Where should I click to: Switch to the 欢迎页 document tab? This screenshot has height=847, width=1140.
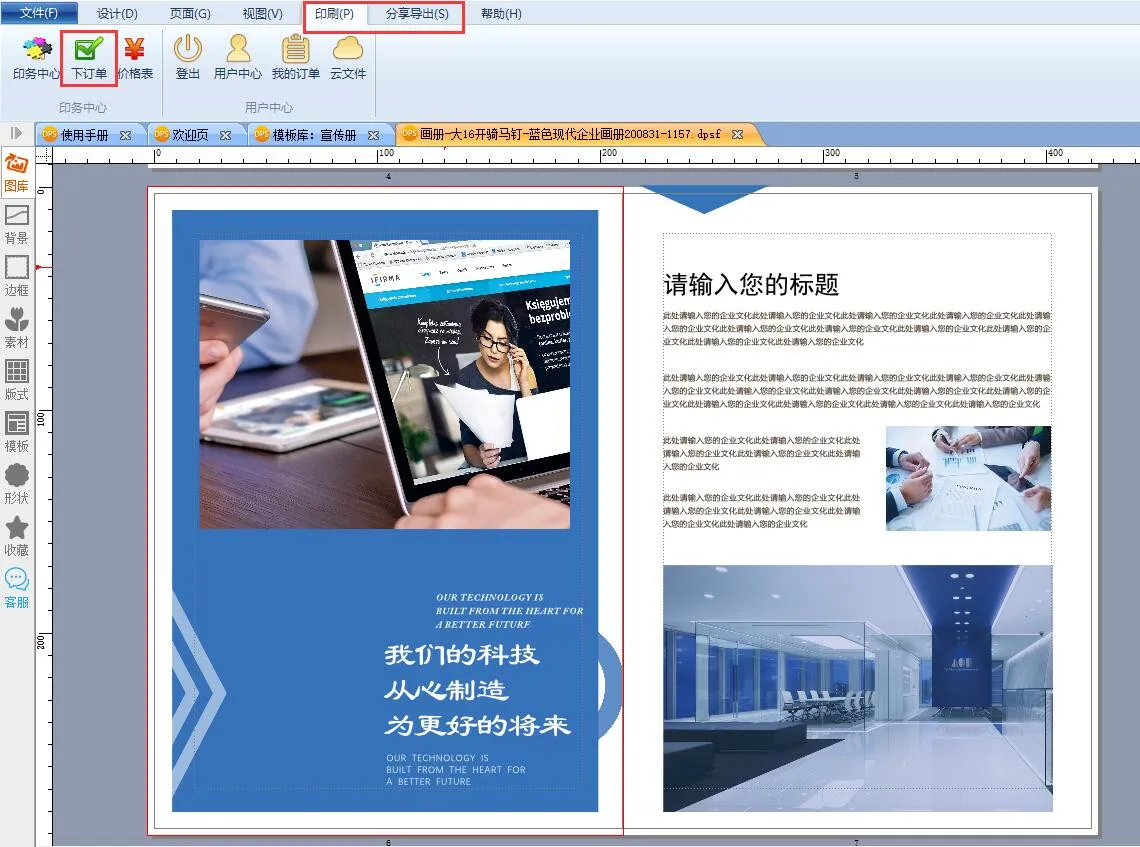(x=190, y=135)
